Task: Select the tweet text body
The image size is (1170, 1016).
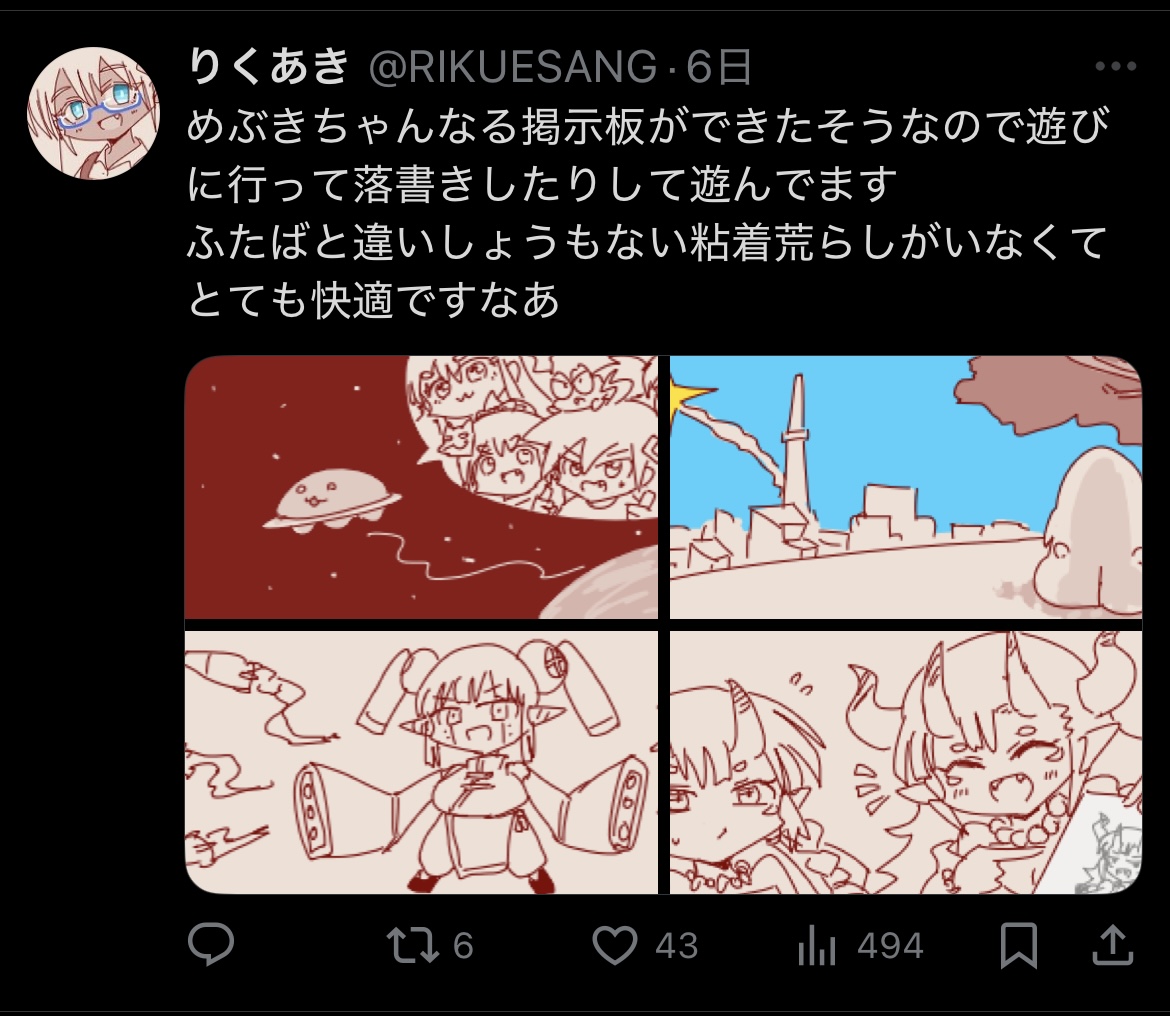Action: (x=648, y=213)
